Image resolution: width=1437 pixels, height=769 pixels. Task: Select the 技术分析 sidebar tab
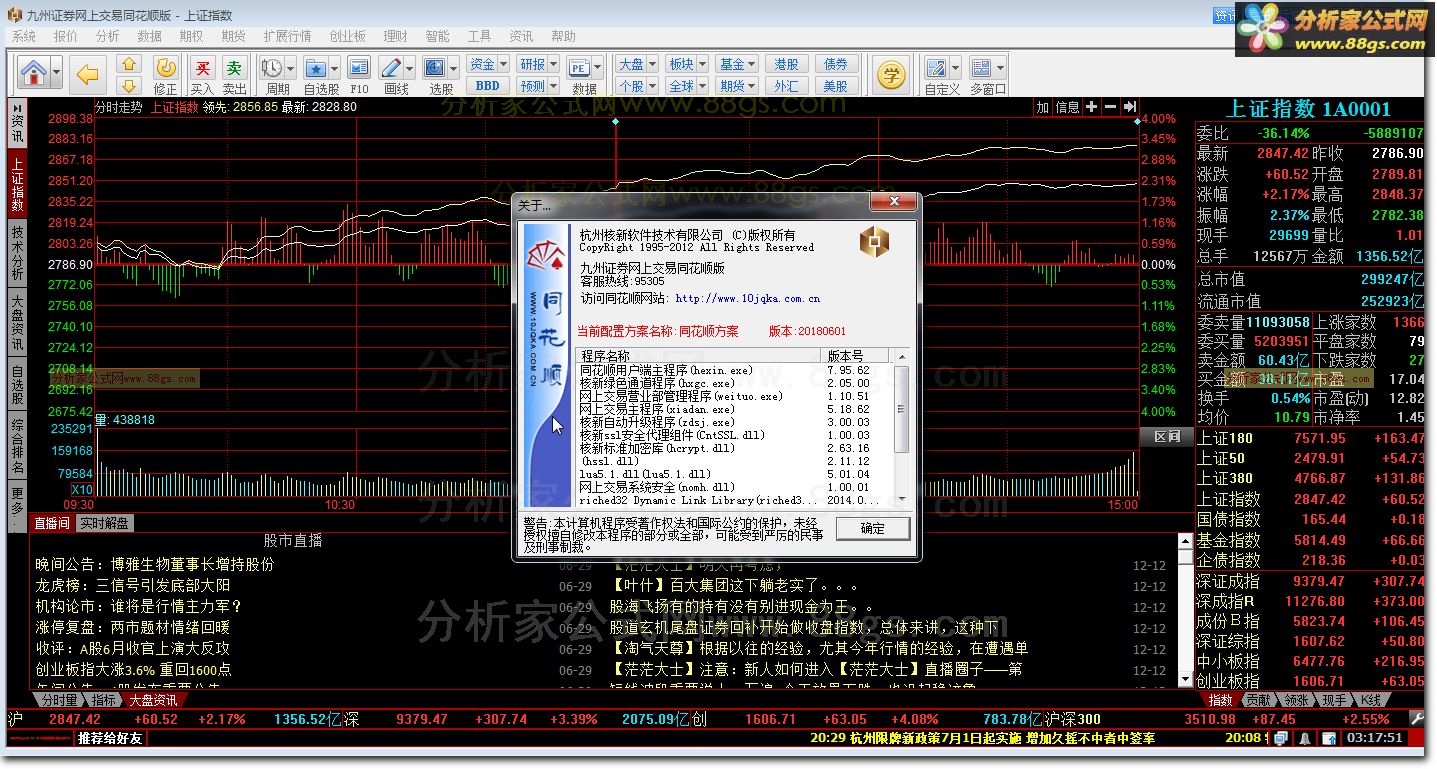(17, 253)
